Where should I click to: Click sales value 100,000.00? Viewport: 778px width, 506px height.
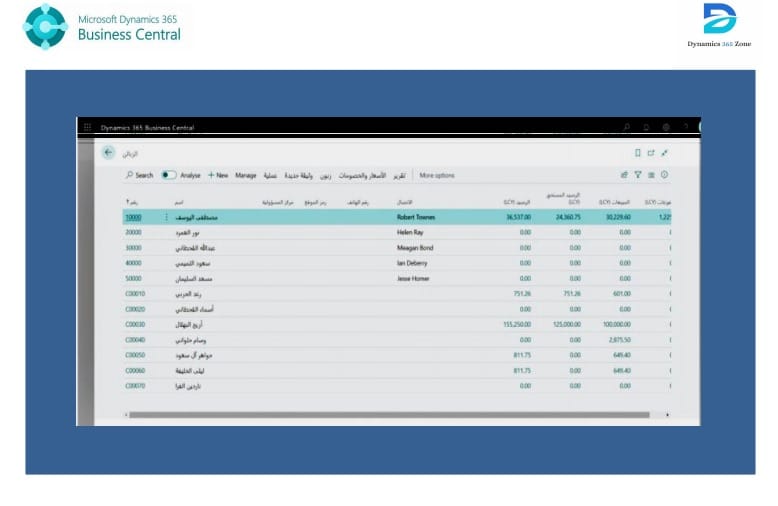tap(617, 324)
